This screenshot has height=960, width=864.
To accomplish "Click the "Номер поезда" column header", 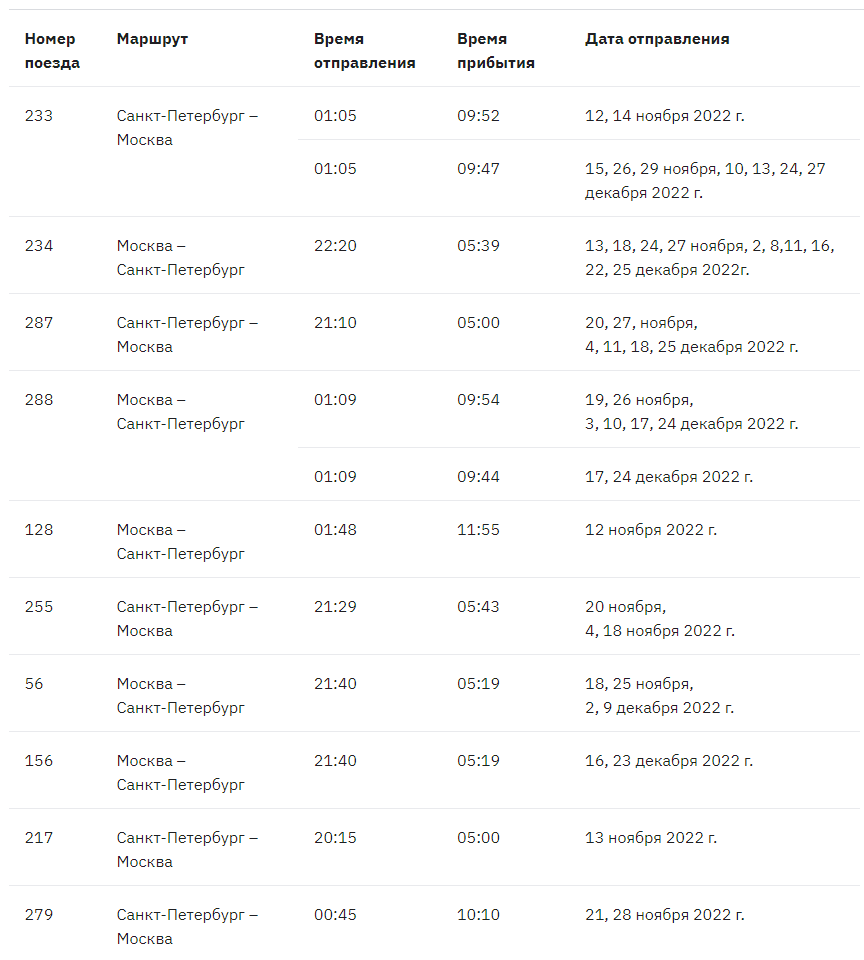I will (52, 51).
